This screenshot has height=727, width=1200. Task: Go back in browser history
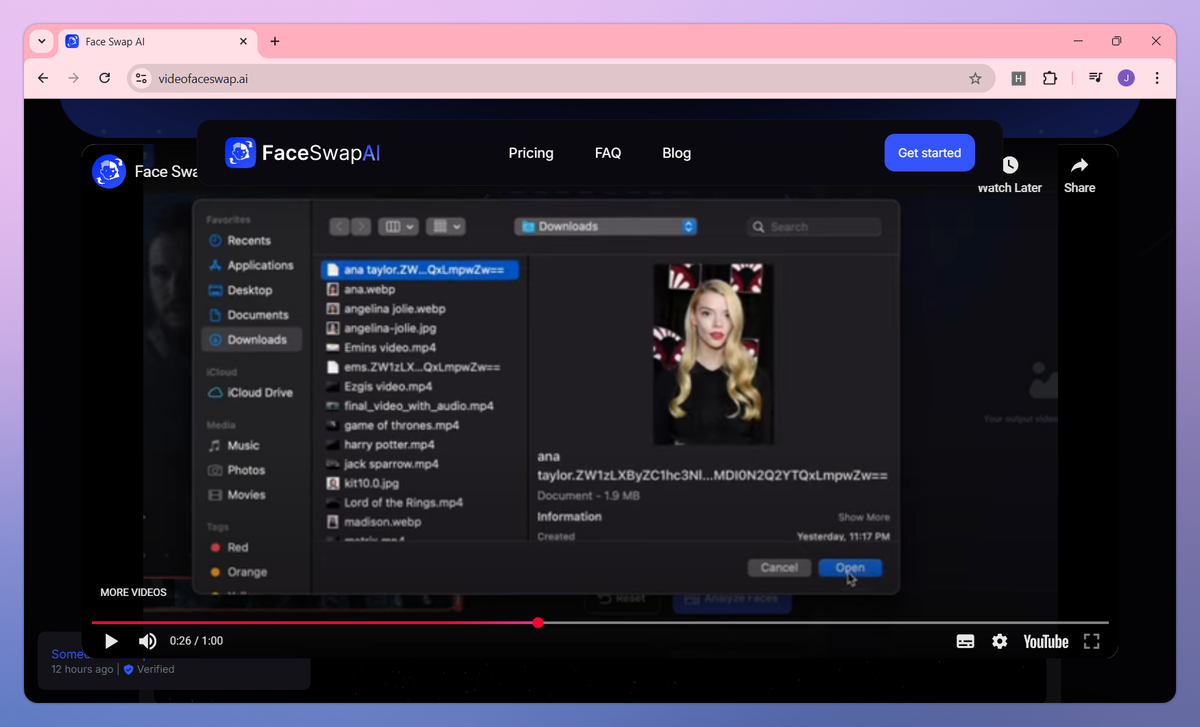(x=43, y=78)
